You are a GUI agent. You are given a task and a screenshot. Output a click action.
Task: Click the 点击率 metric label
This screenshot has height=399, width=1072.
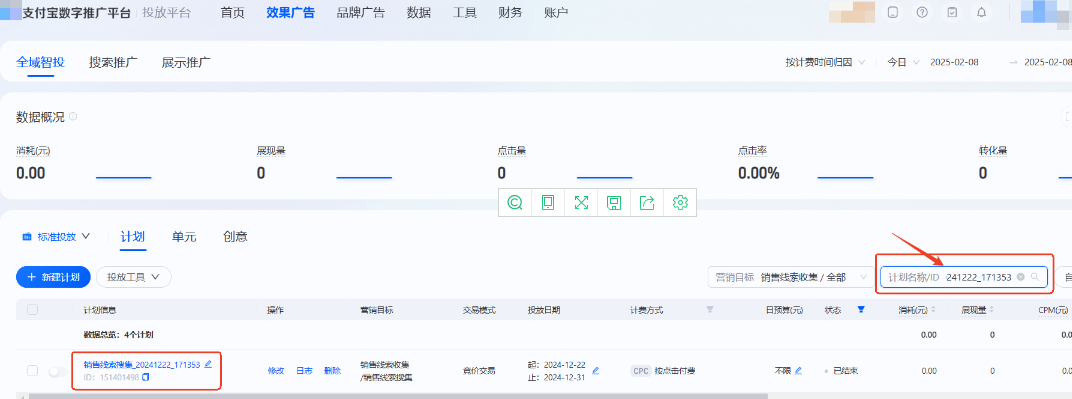click(752, 151)
